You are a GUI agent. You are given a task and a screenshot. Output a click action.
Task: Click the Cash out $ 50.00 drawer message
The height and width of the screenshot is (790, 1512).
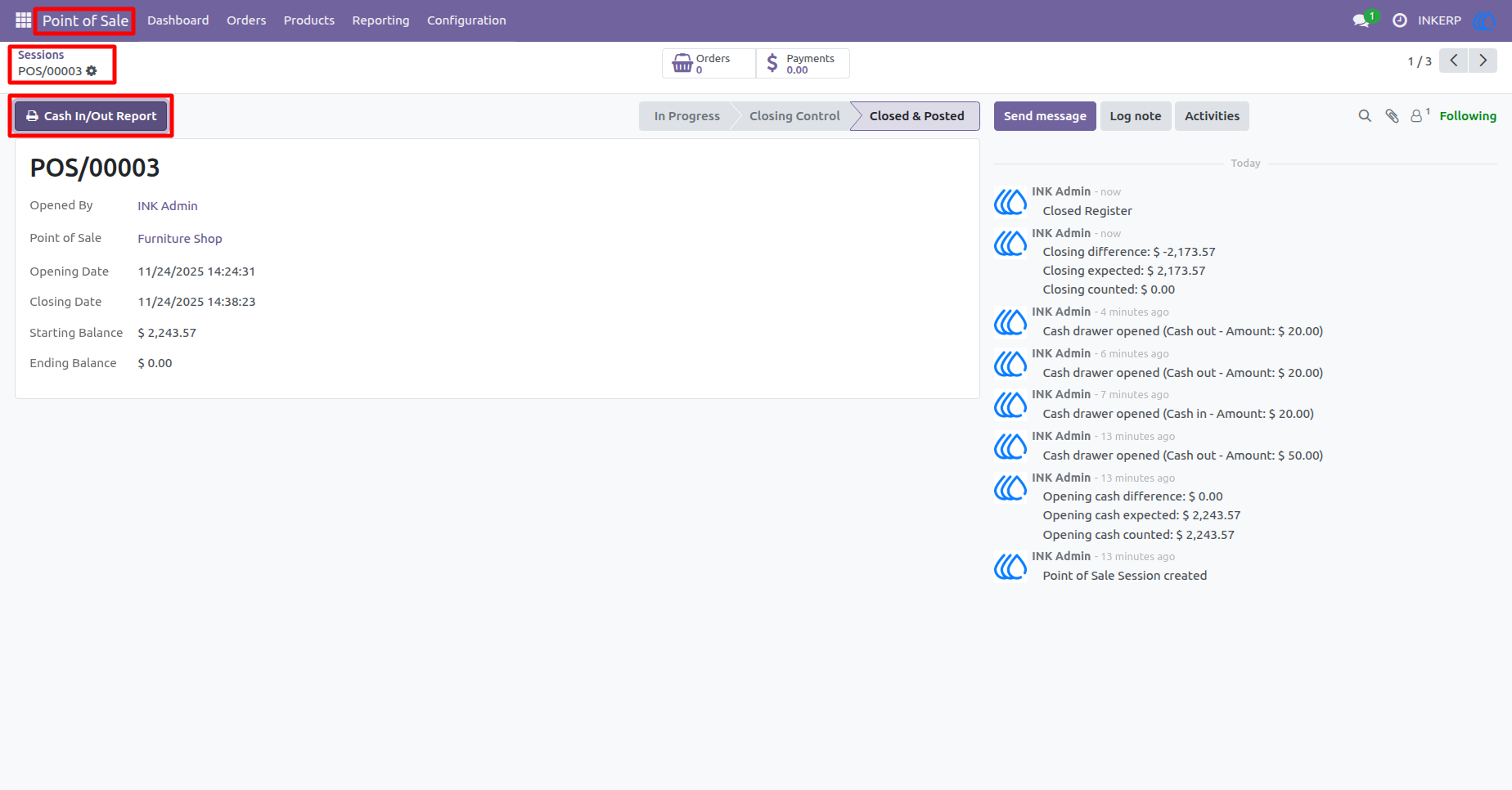(1183, 456)
